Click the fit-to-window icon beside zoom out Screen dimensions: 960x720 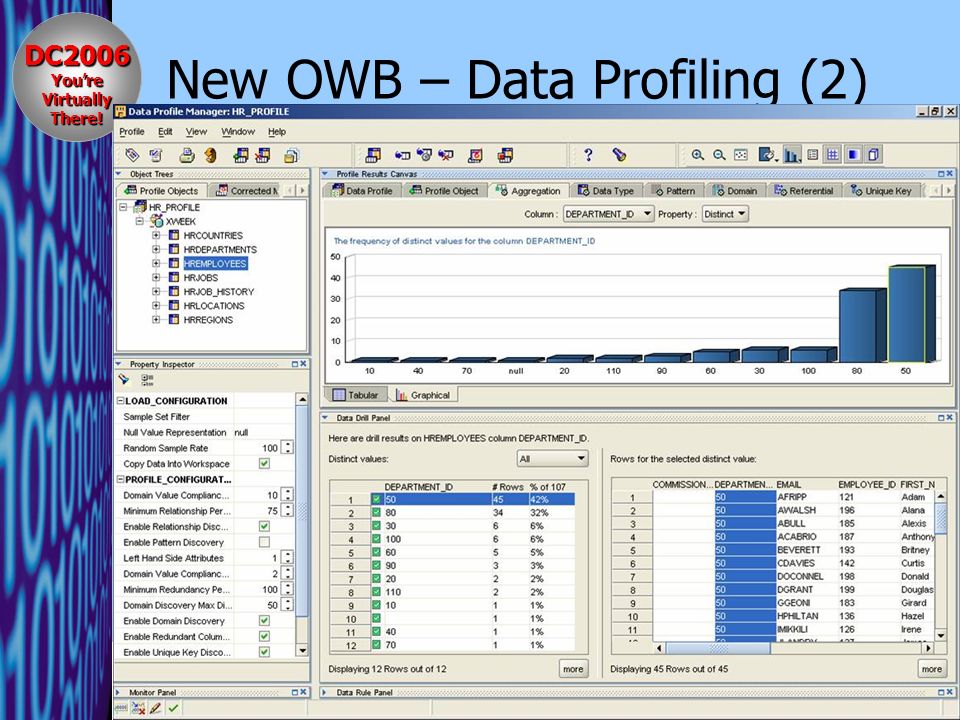(x=741, y=155)
